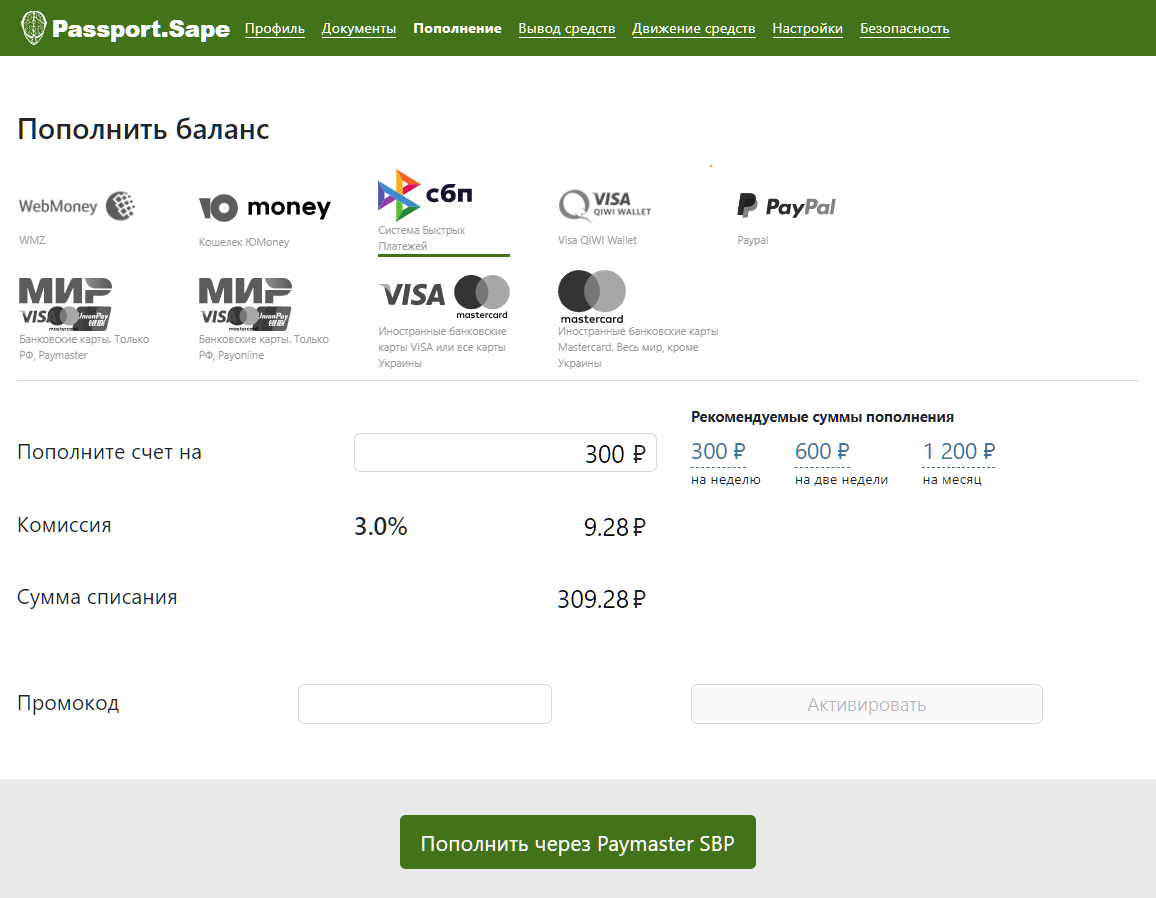Open the Пополнение tab

(457, 28)
